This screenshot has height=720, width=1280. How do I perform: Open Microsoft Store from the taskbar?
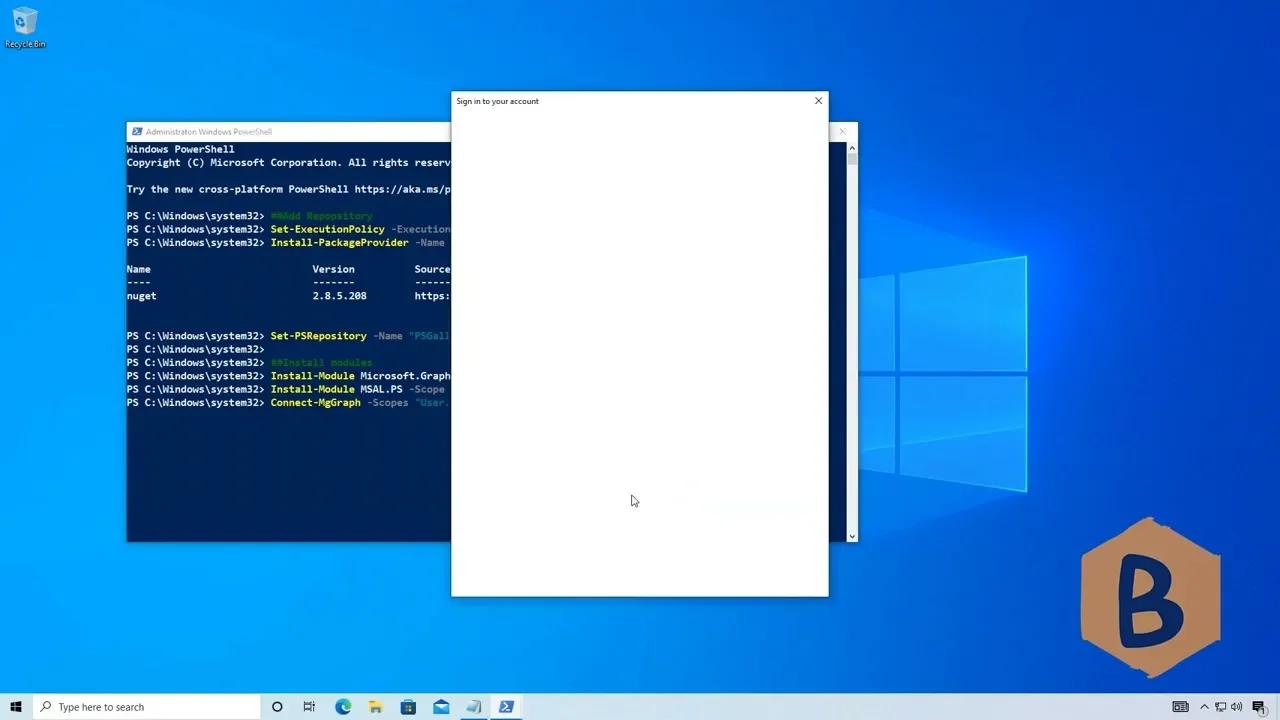click(x=408, y=707)
